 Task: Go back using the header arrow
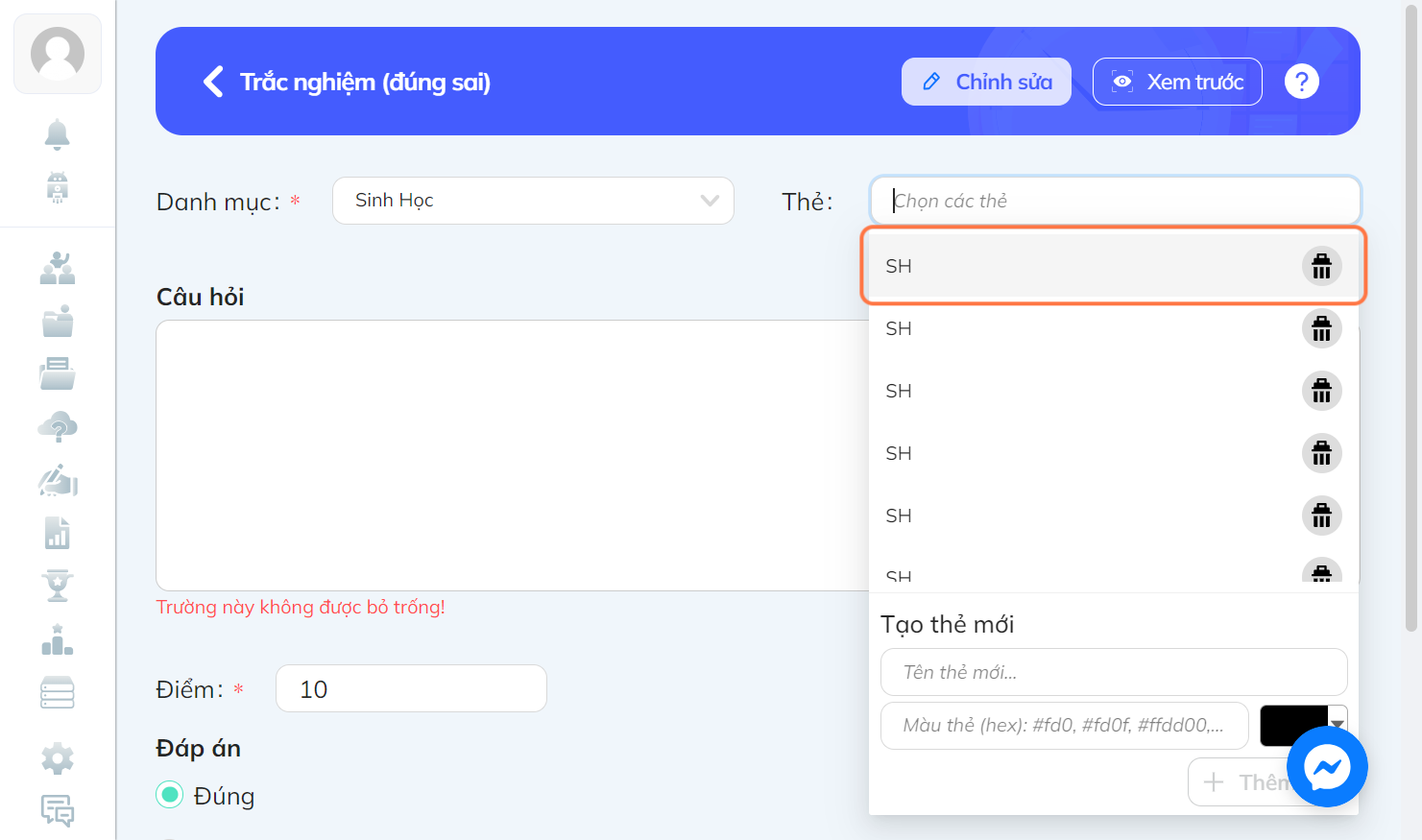[213, 82]
